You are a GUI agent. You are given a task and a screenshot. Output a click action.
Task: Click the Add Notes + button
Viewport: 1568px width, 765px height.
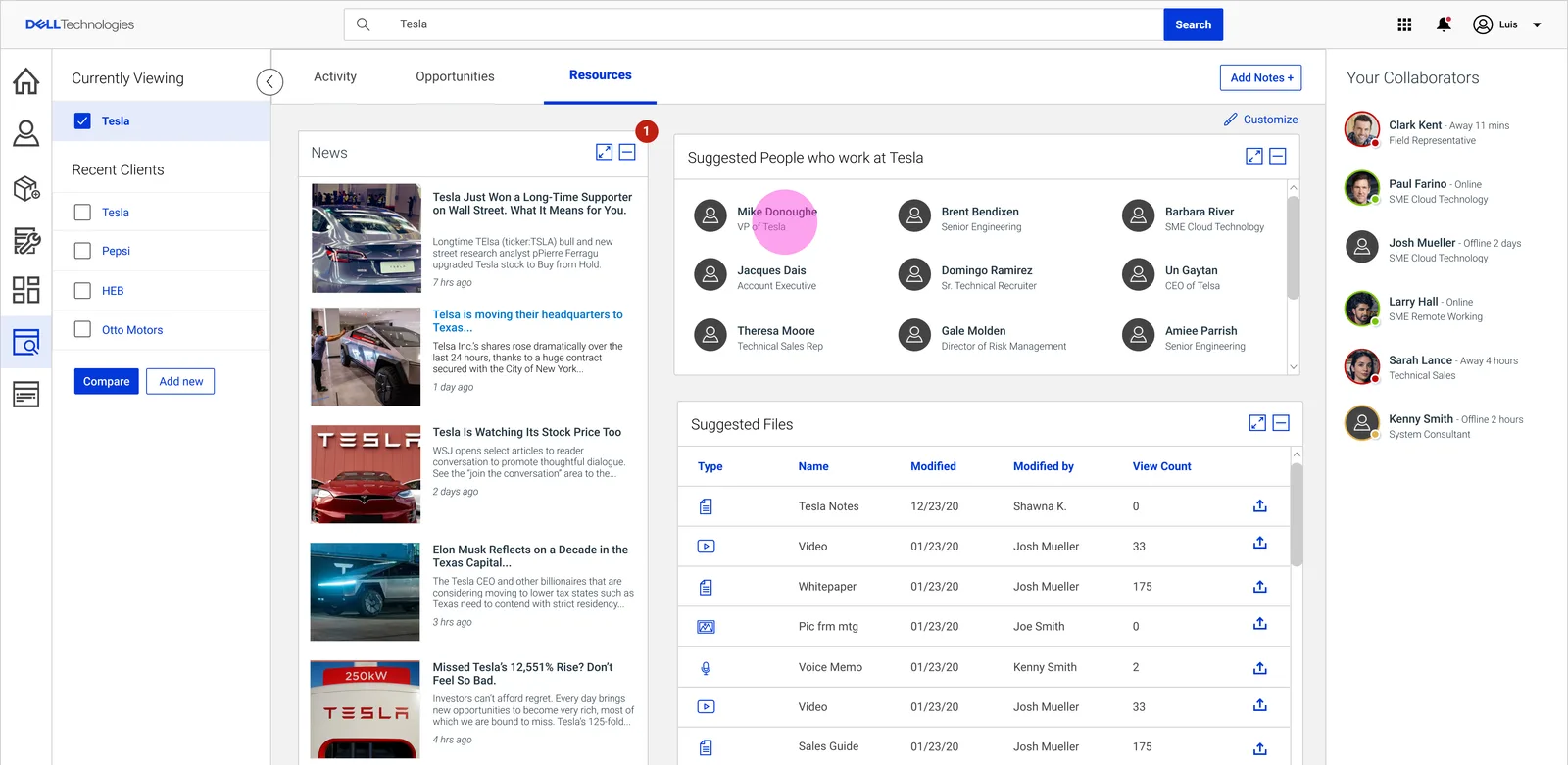(1261, 77)
